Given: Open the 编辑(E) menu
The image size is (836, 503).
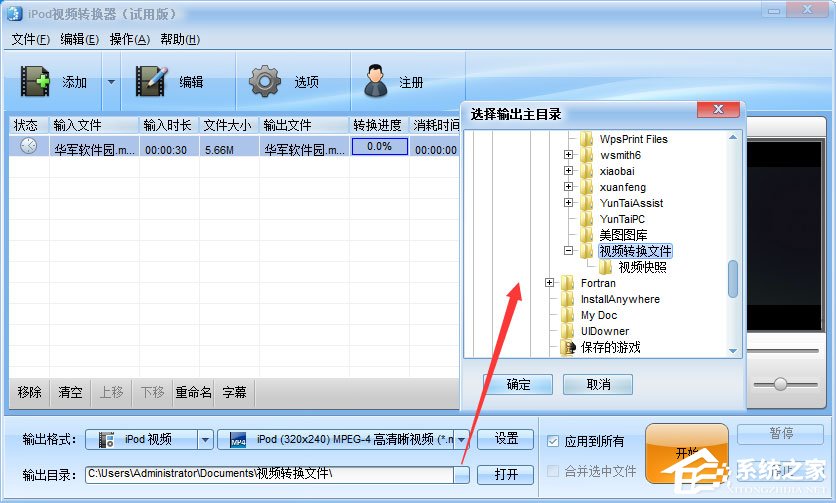Looking at the screenshot, I should [x=79, y=39].
